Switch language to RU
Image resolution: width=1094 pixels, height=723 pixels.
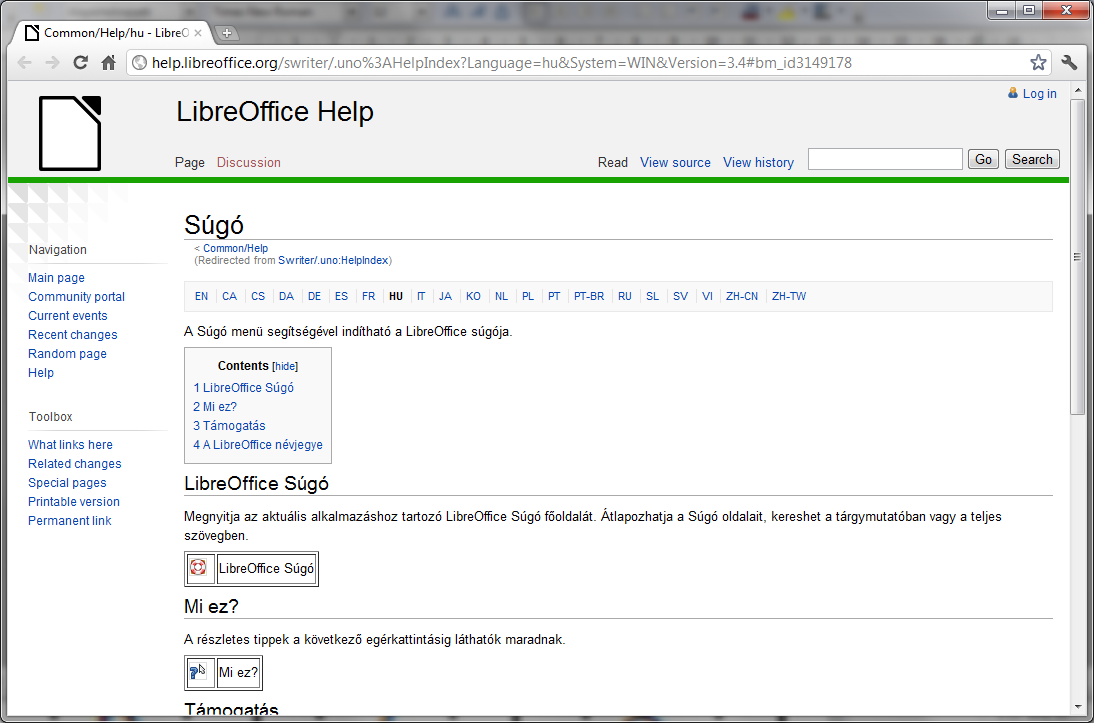point(625,297)
